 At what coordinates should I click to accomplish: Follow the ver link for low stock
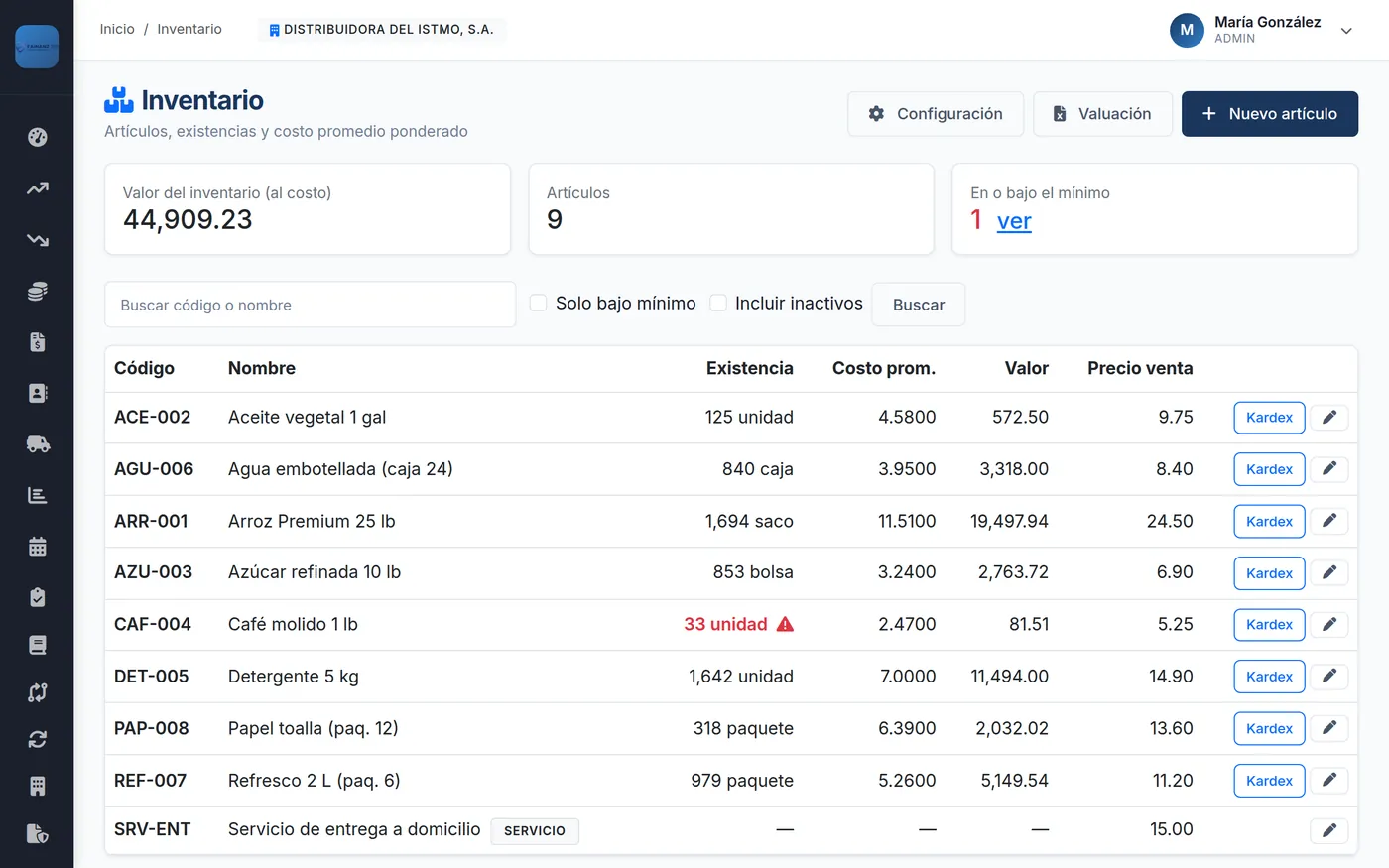[x=1014, y=221]
